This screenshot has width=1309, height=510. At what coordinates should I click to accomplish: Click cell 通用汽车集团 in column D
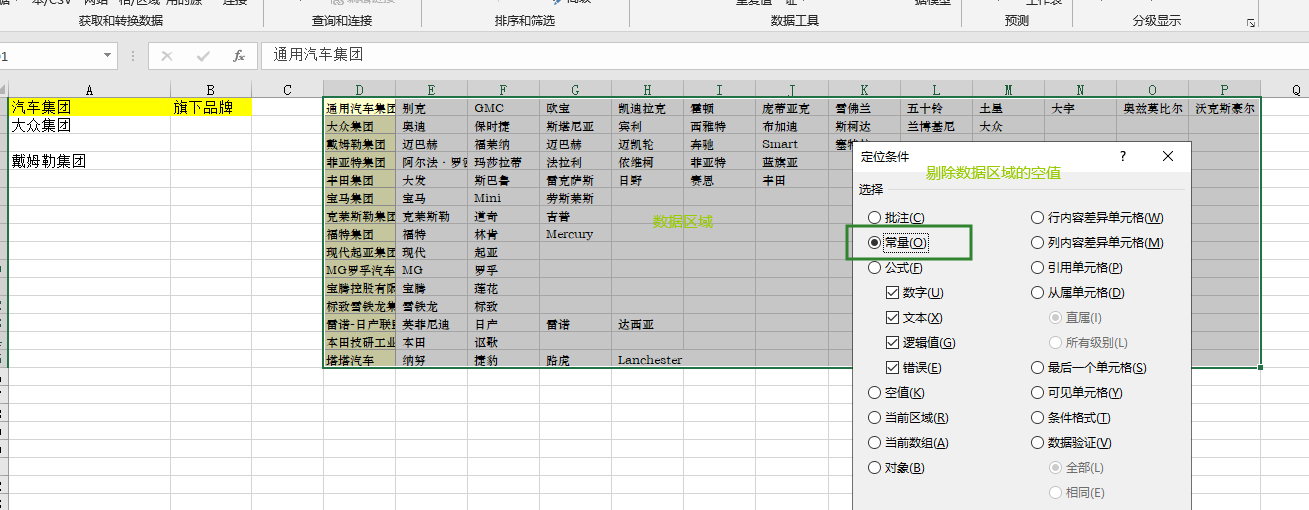360,108
